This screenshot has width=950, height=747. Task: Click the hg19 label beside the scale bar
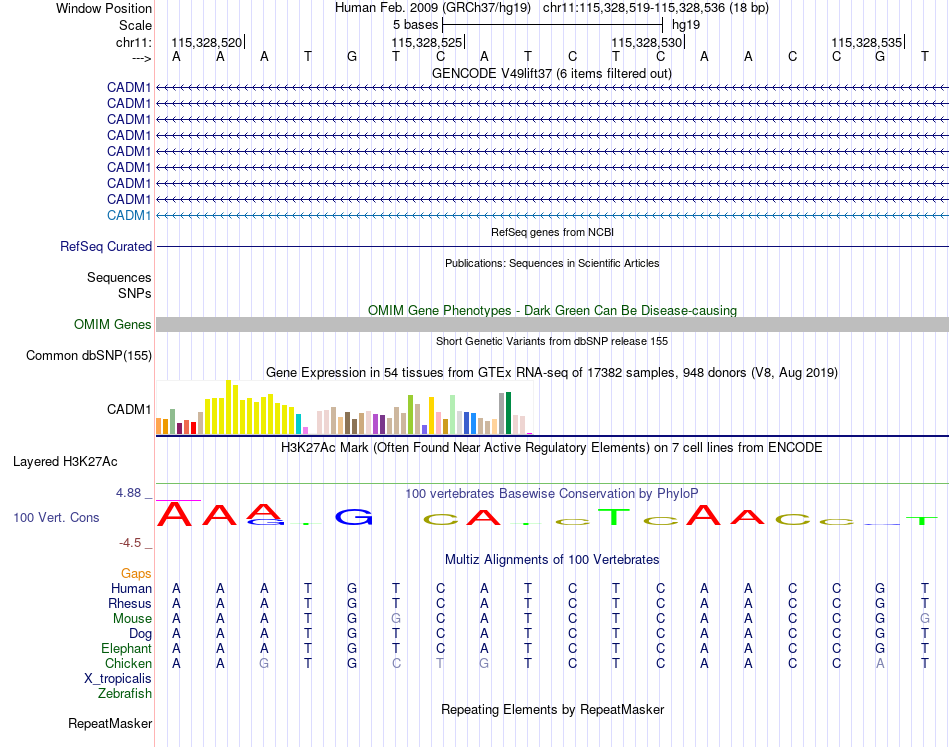686,25
